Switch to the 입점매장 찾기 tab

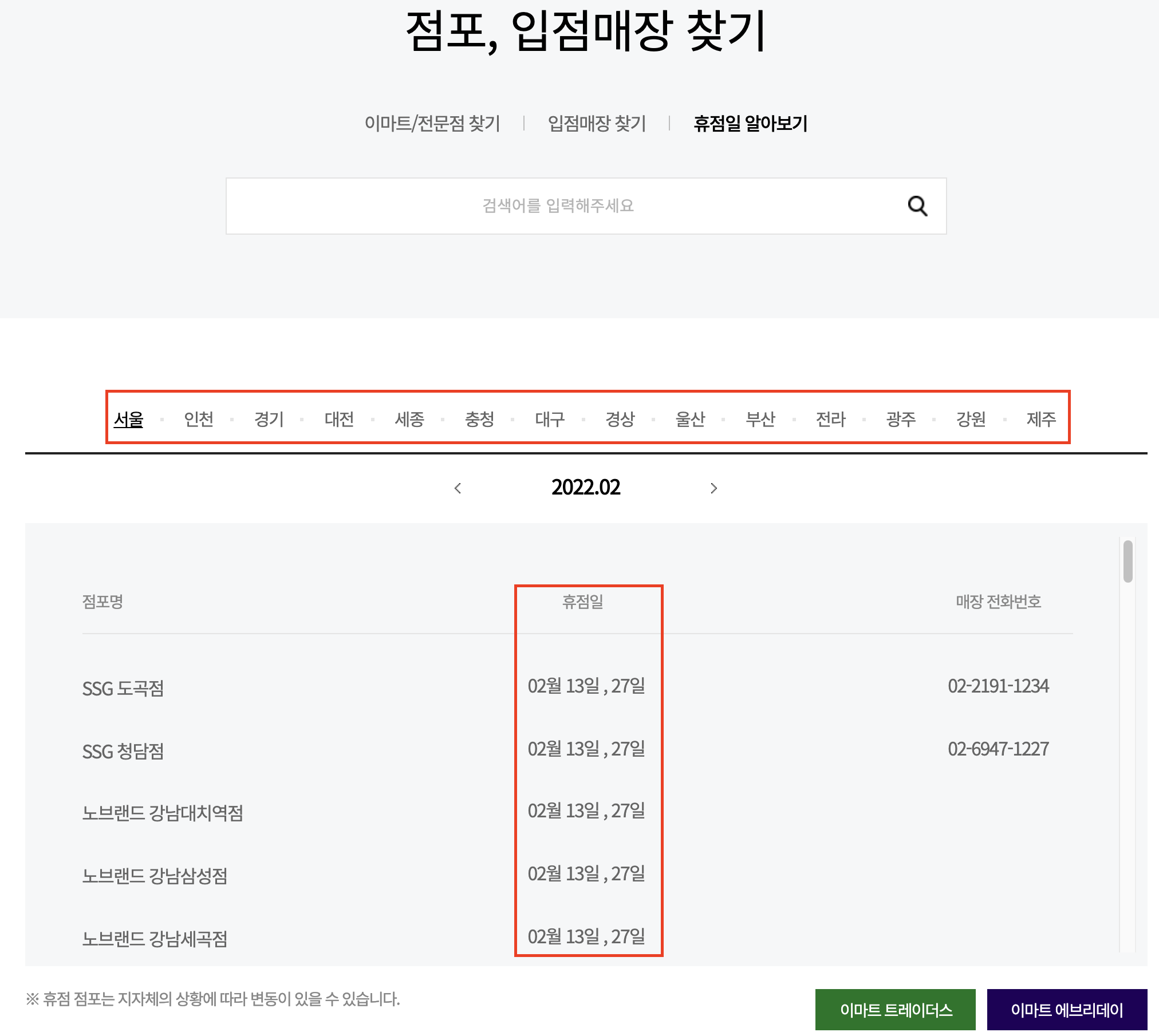point(597,123)
